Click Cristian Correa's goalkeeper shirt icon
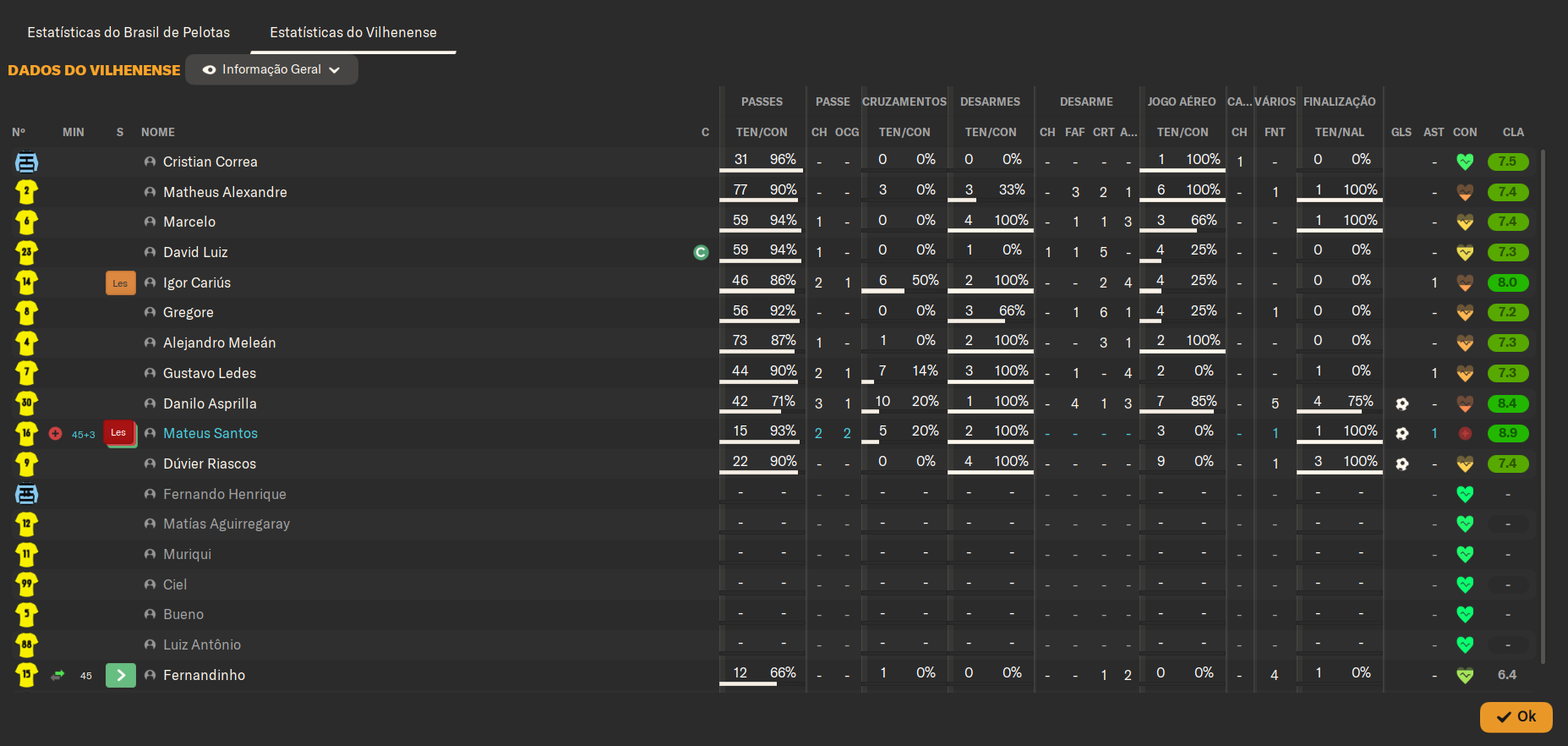1568x746 pixels. (x=27, y=162)
